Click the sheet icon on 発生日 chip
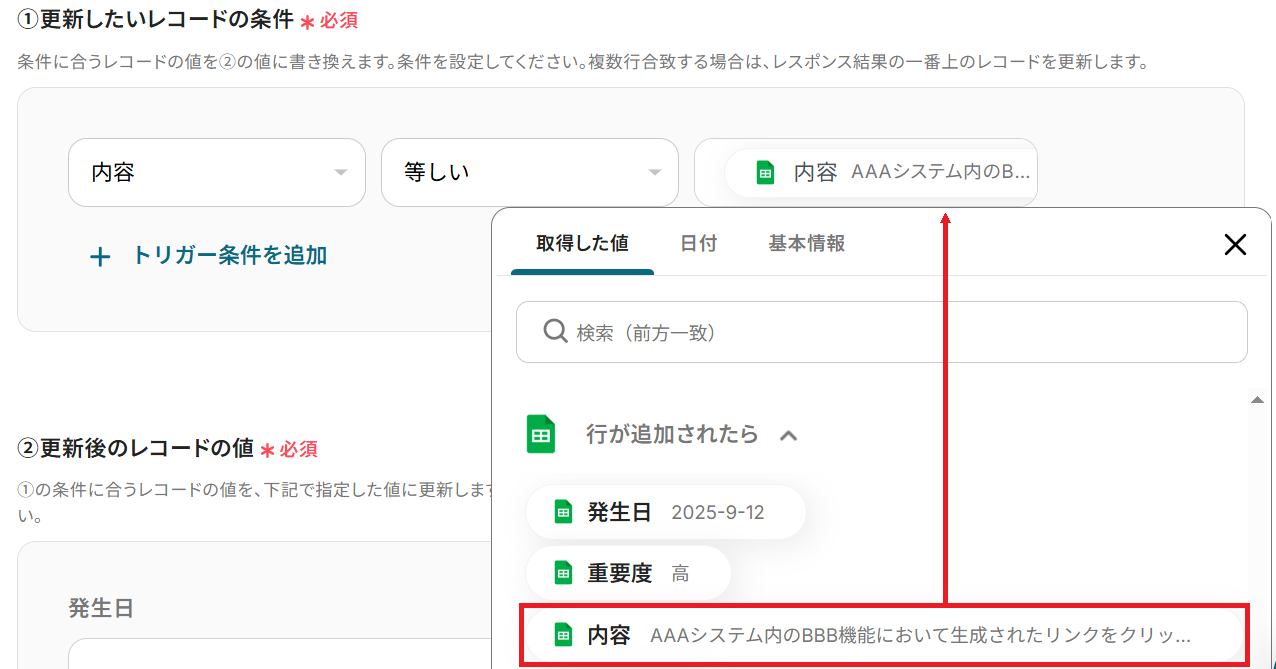The image size is (1276, 669). 564,513
